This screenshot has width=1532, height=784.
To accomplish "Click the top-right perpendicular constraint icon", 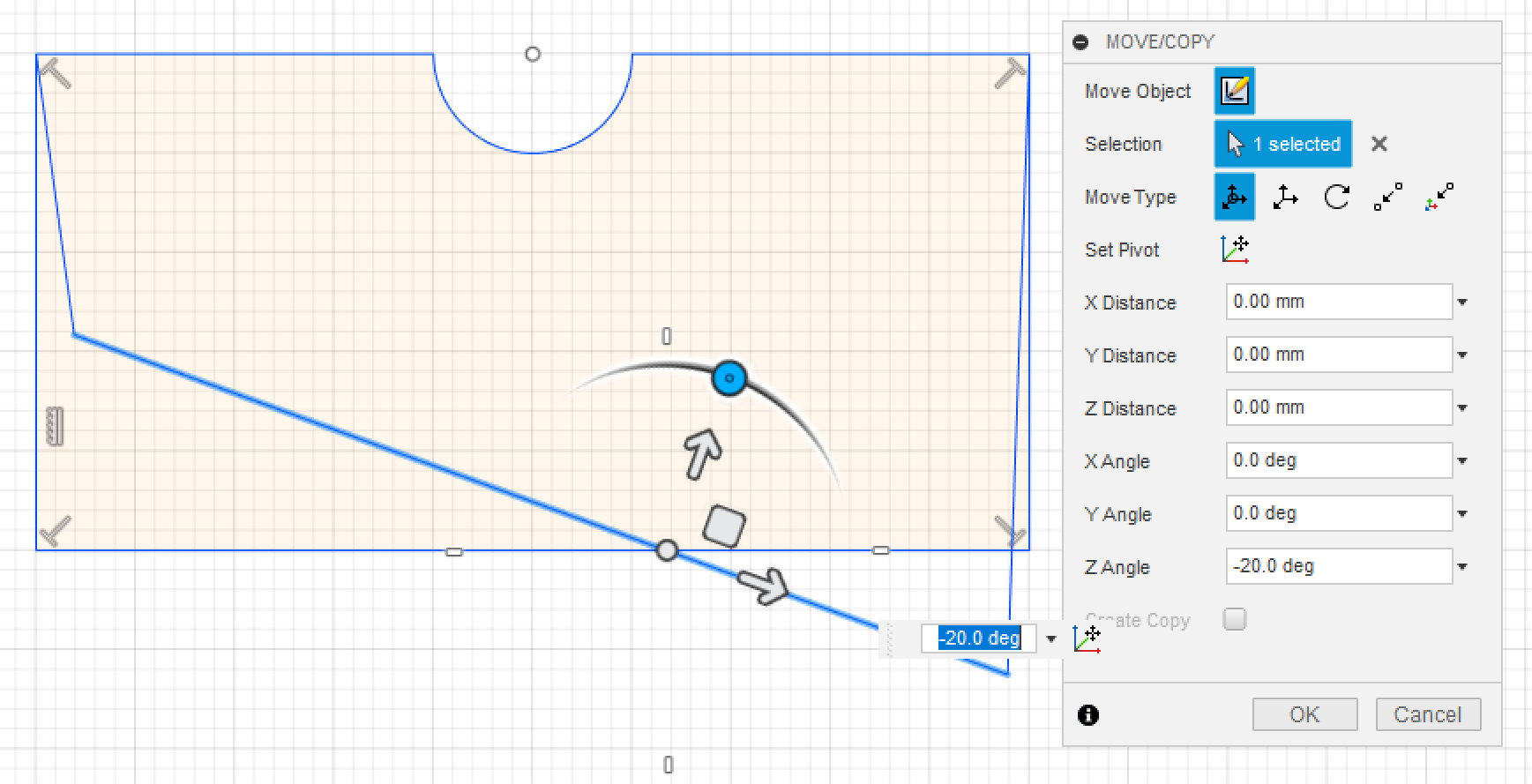I will point(1011,73).
